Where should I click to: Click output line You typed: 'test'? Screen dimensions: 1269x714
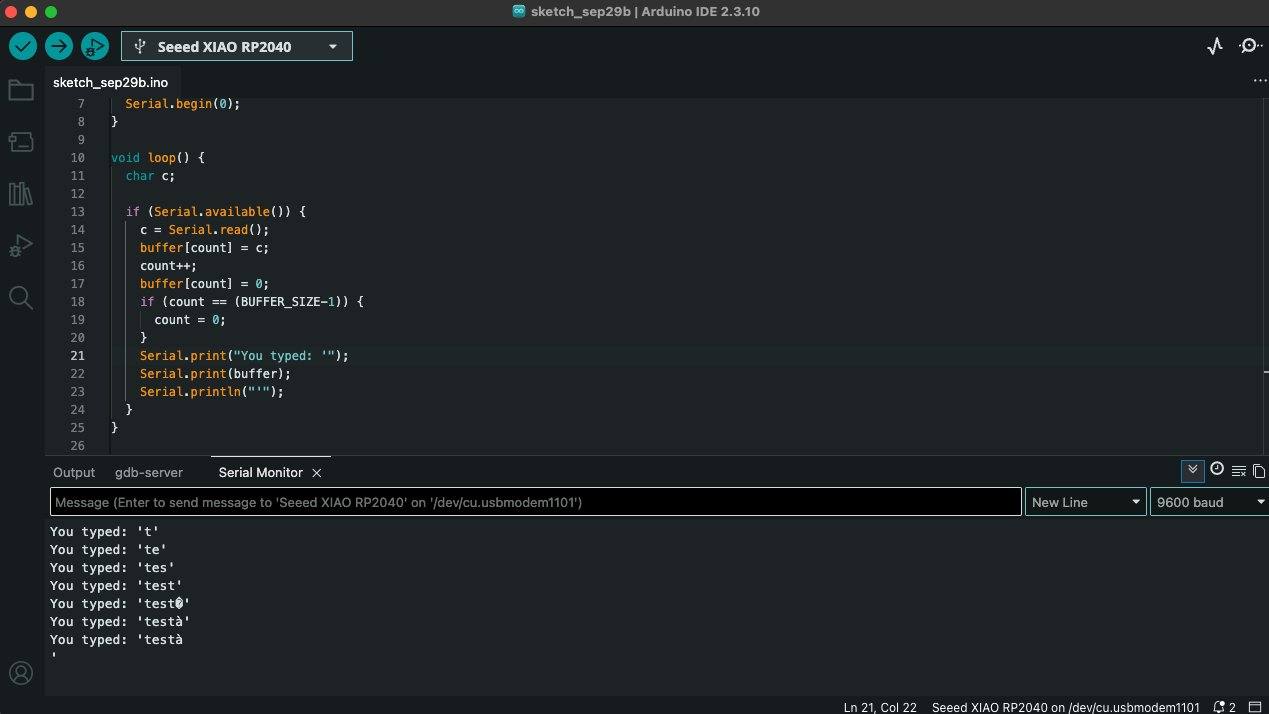(116, 586)
